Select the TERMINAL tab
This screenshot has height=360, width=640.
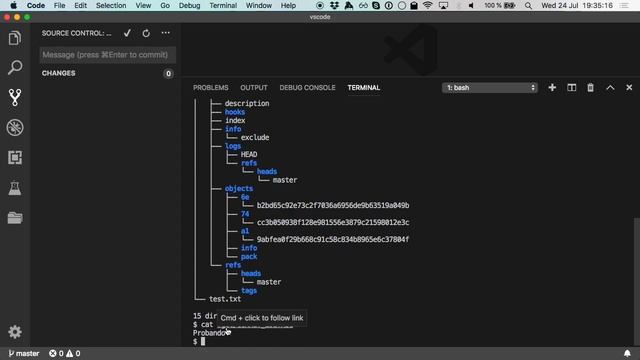(364, 88)
